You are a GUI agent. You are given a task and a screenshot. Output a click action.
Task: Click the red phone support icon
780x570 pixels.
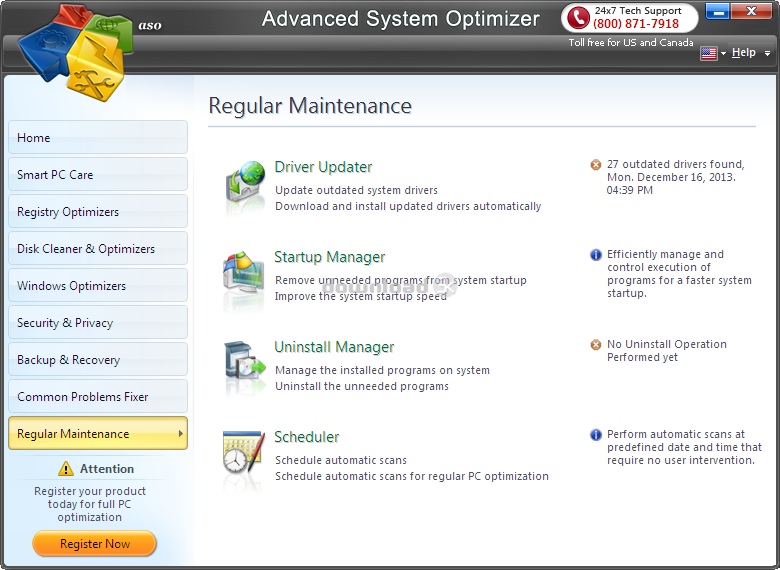pos(578,18)
